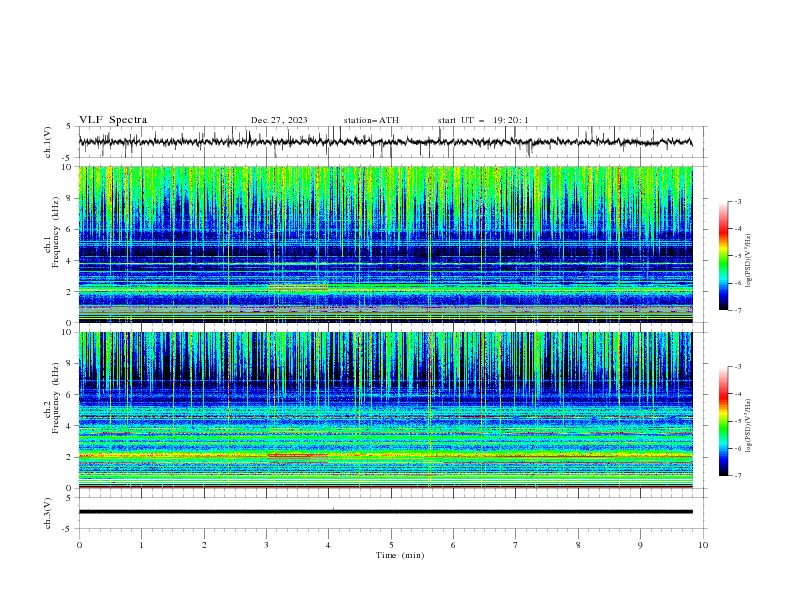Click ch.2 frequency axis tick "8"
Image resolution: width=792 pixels, height=612 pixels.
pos(70,364)
